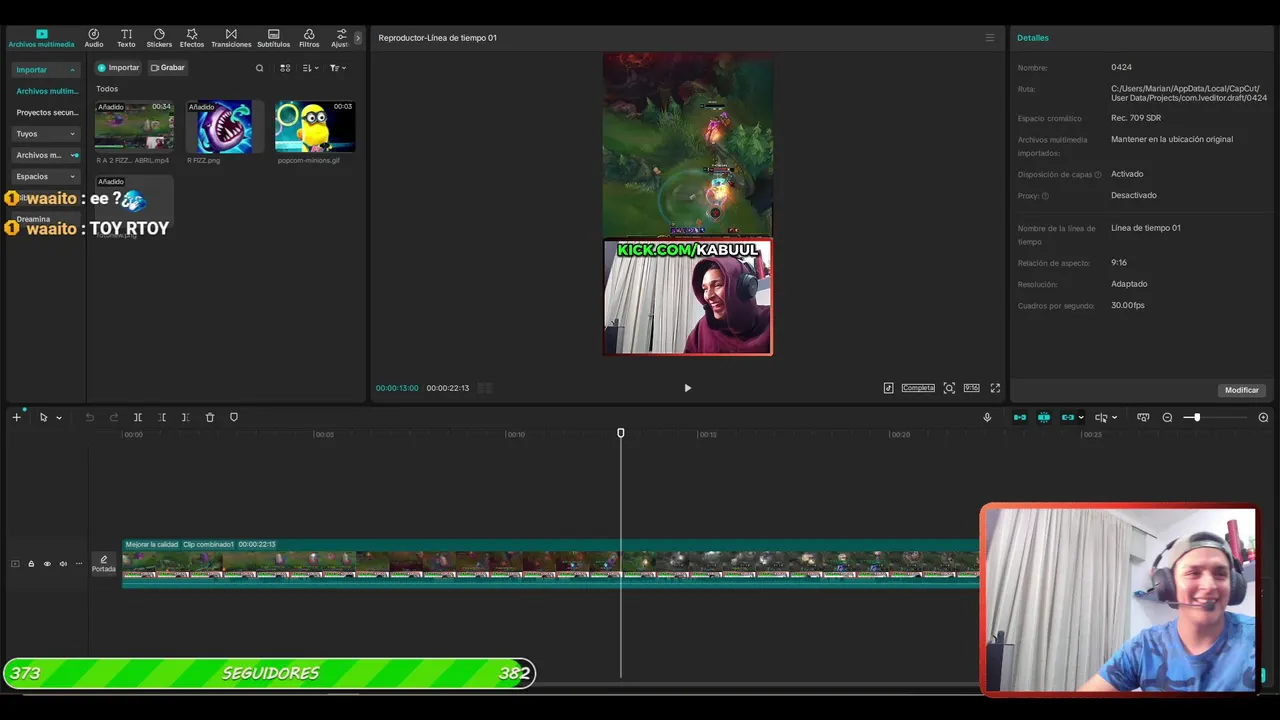1280x720 pixels.
Task: Open the linkage options dropdown arrow
Action: [1081, 418]
